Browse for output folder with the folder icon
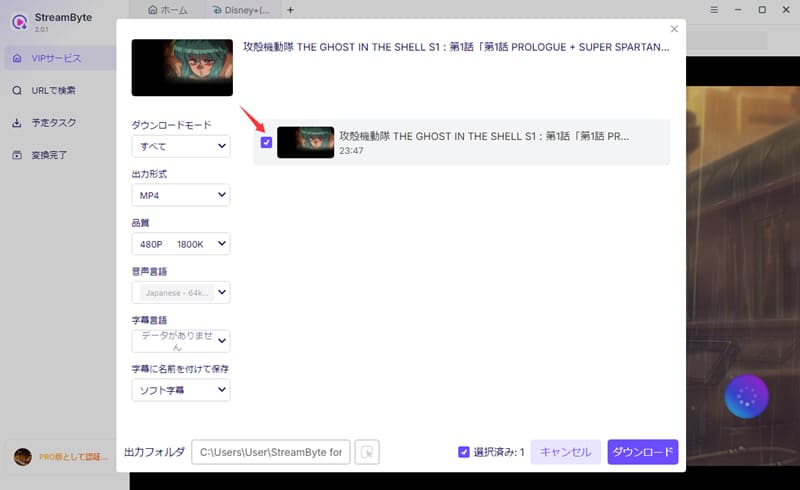The width and height of the screenshot is (800, 490). (366, 452)
